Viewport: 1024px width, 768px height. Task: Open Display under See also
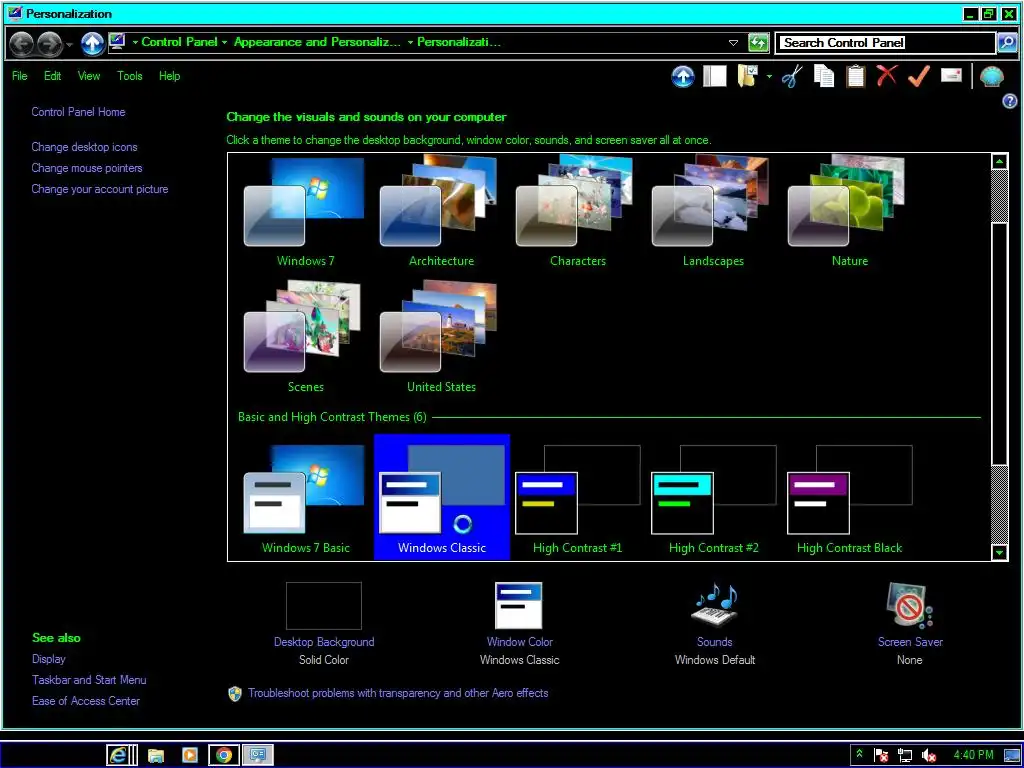point(49,659)
